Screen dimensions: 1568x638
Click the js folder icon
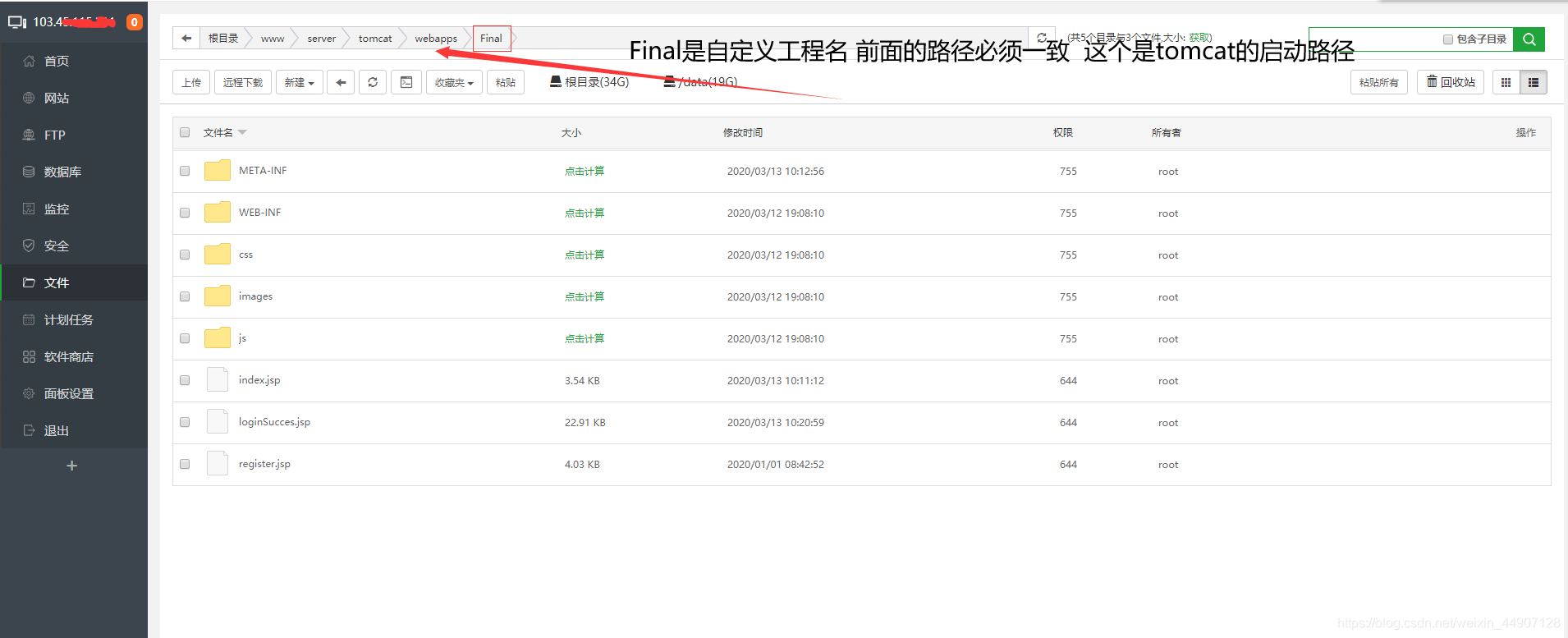click(x=218, y=338)
